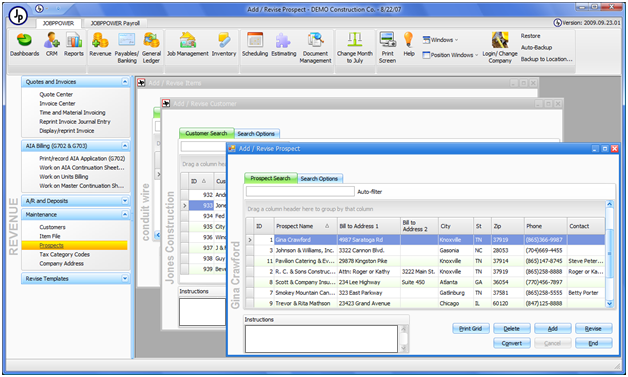
Task: Open Quote Center in sidebar
Action: [x=56, y=95]
